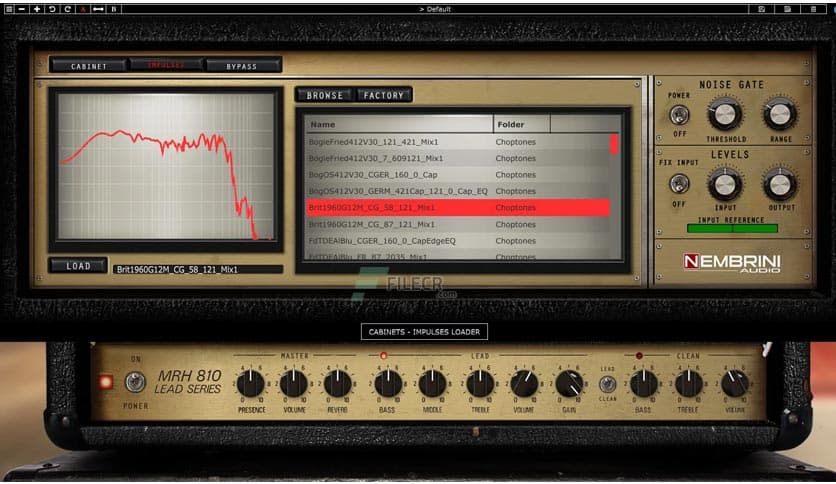The height and width of the screenshot is (484, 836).
Task: Toggle the amp POWER switch
Action: pos(135,382)
